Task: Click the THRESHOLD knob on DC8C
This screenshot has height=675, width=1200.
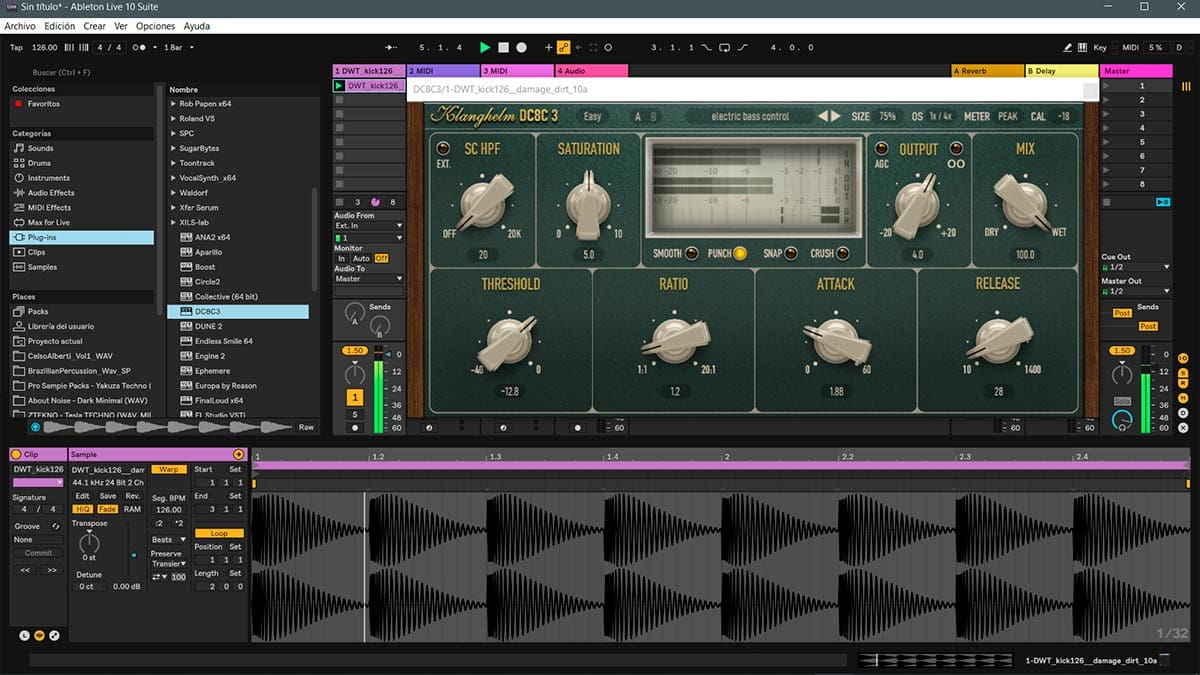Action: click(x=510, y=340)
